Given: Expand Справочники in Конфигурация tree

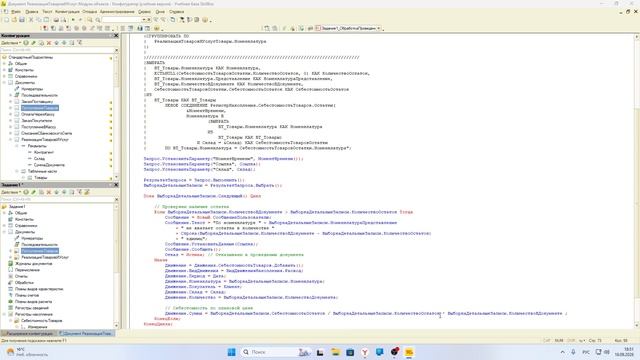Looking at the screenshot, I should (x=4, y=76).
